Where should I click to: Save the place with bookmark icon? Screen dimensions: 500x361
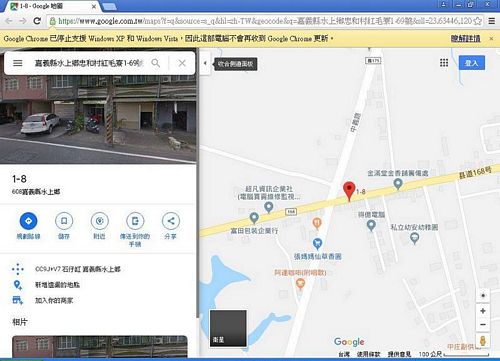[x=64, y=221]
